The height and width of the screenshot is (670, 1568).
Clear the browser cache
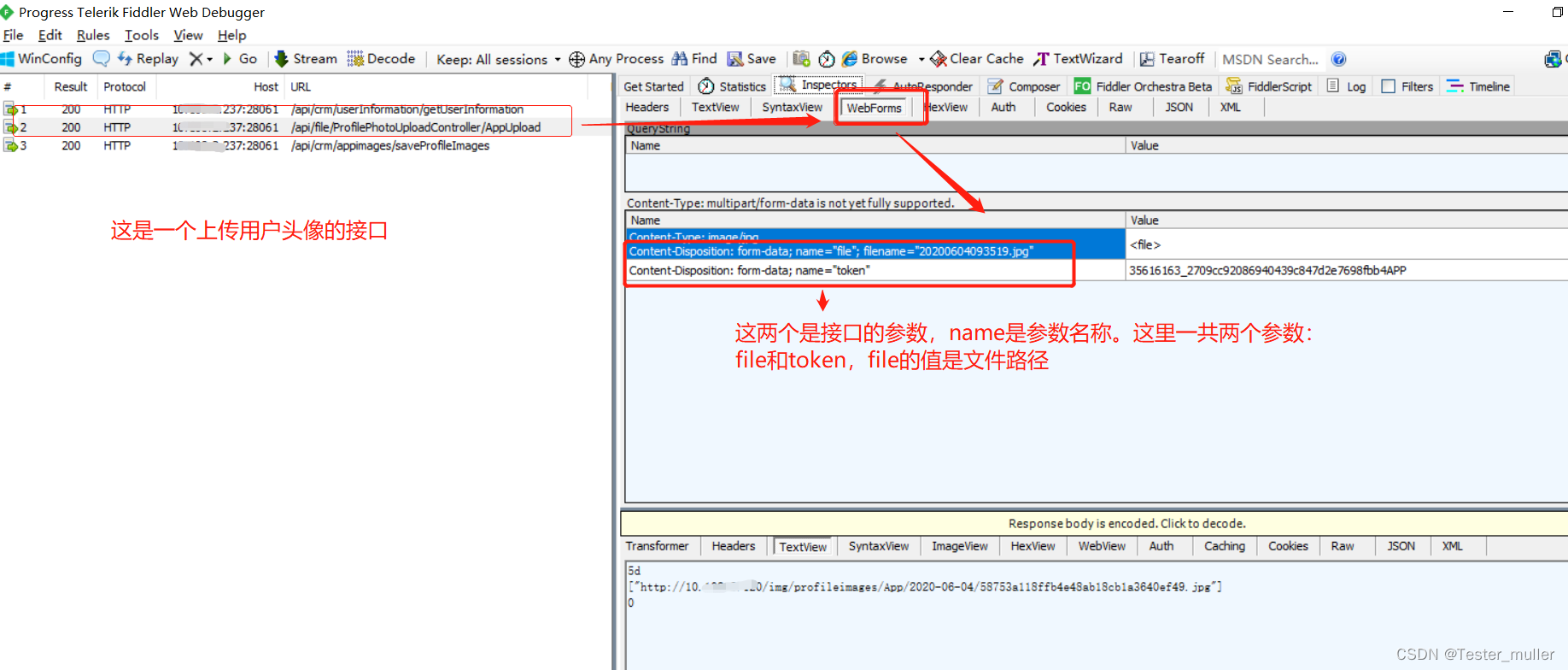point(977,59)
